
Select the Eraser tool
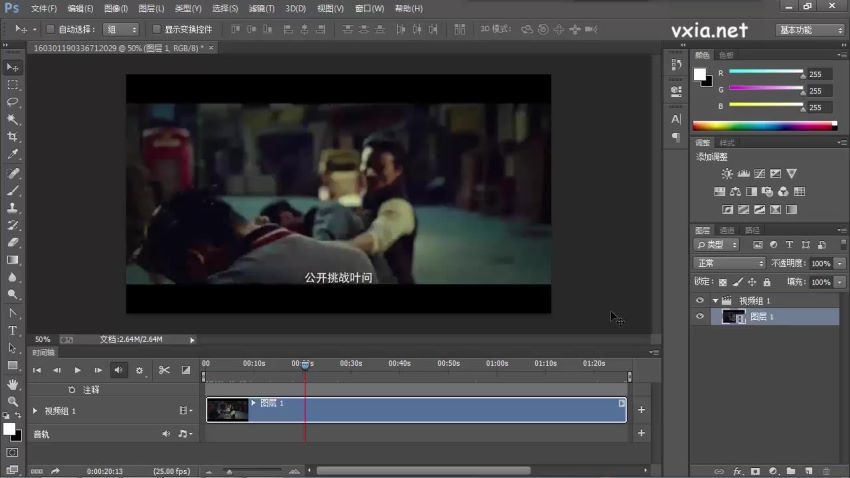(x=12, y=242)
